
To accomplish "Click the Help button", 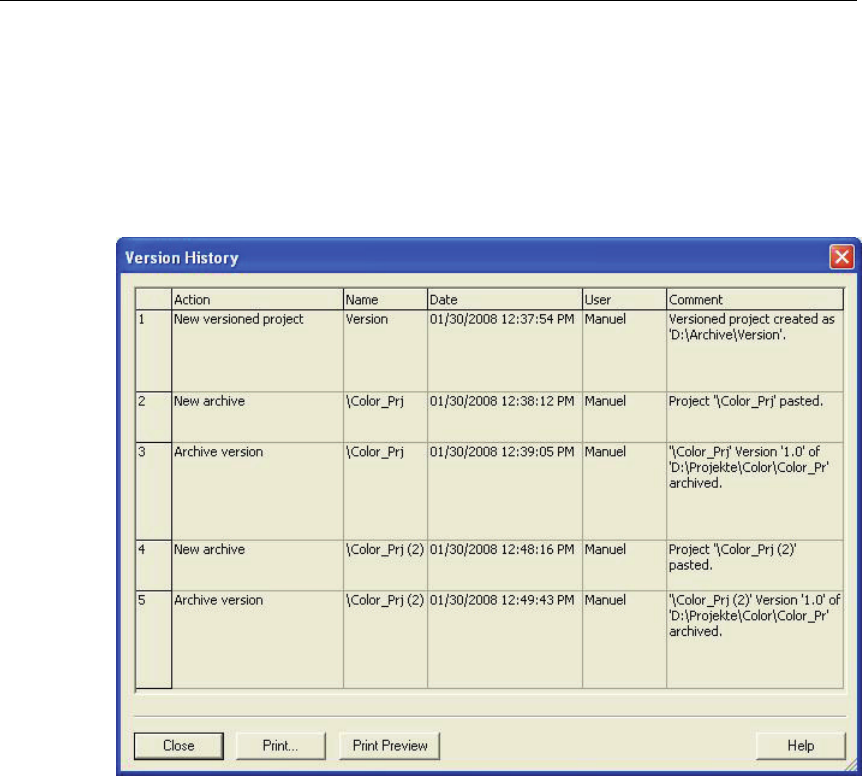I will click(x=800, y=746).
